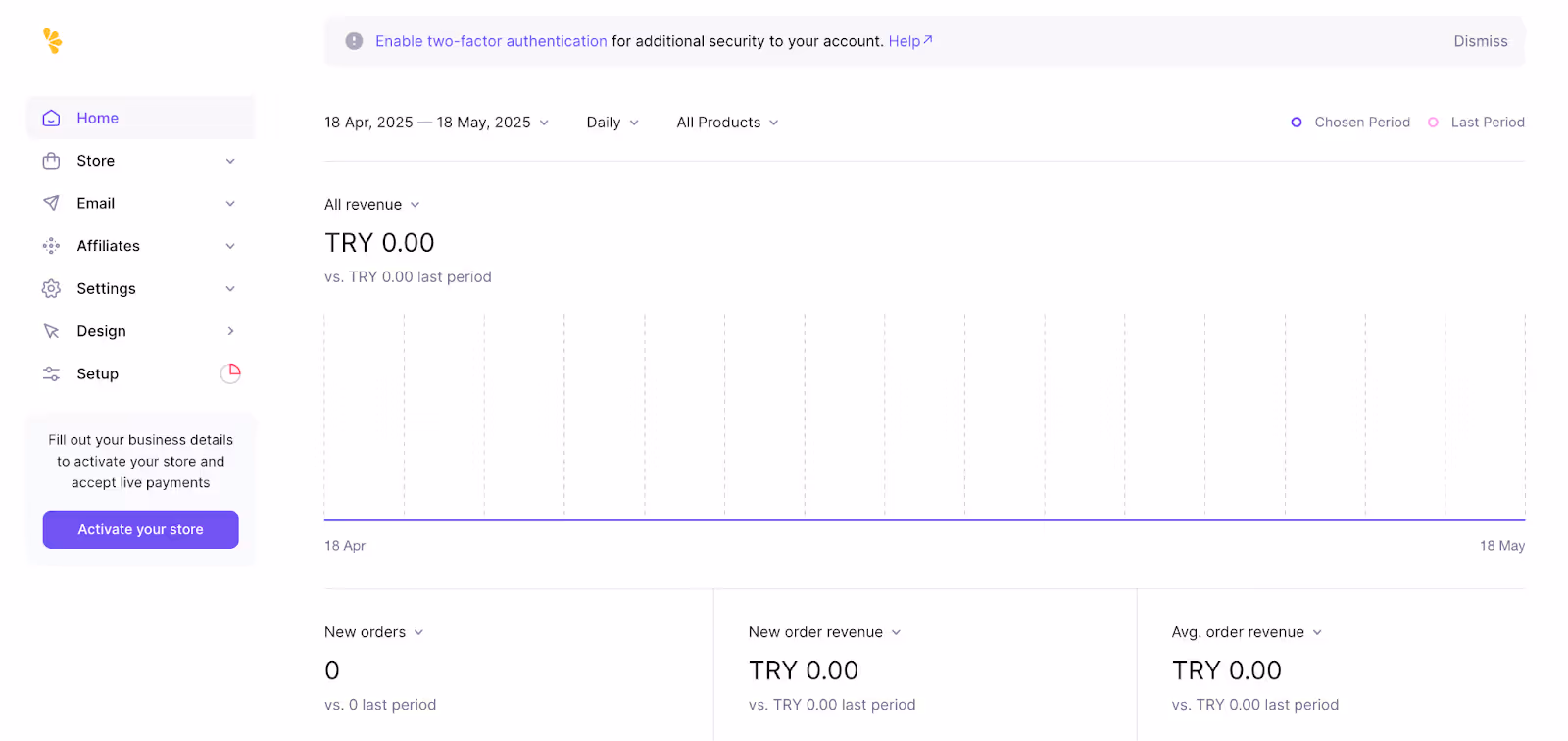Image resolution: width=1568 pixels, height=741 pixels.
Task: Open the All revenue metric dropdown
Action: [372, 205]
